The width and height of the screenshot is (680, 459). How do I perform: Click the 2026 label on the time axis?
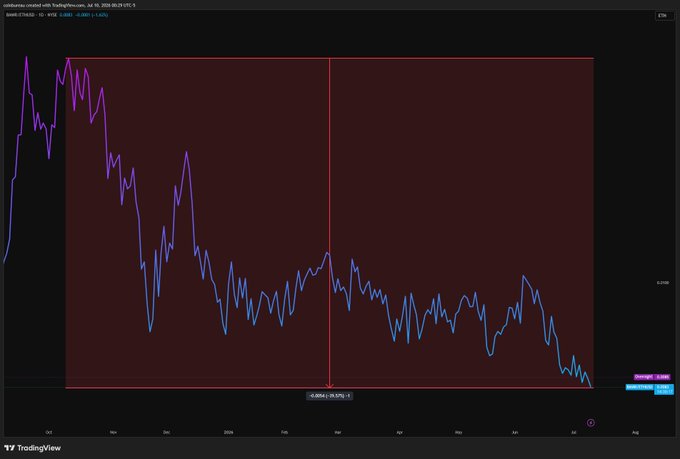[x=229, y=432]
